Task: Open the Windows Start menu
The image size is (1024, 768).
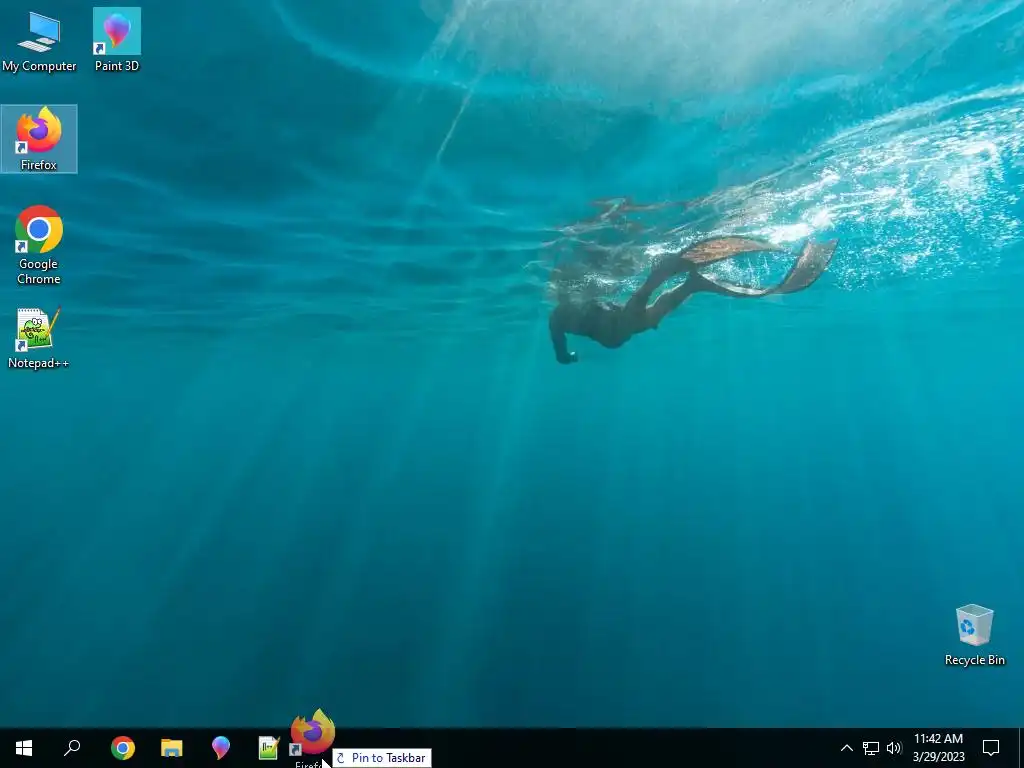Action: click(24, 748)
